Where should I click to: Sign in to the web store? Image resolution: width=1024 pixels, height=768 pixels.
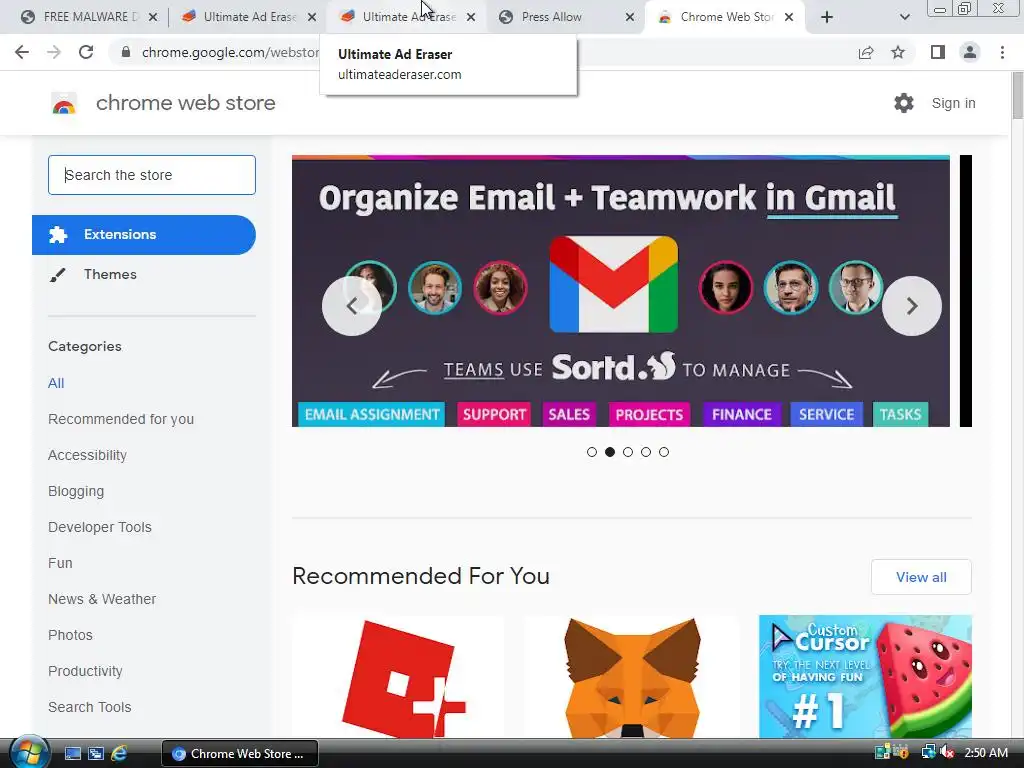click(x=953, y=103)
